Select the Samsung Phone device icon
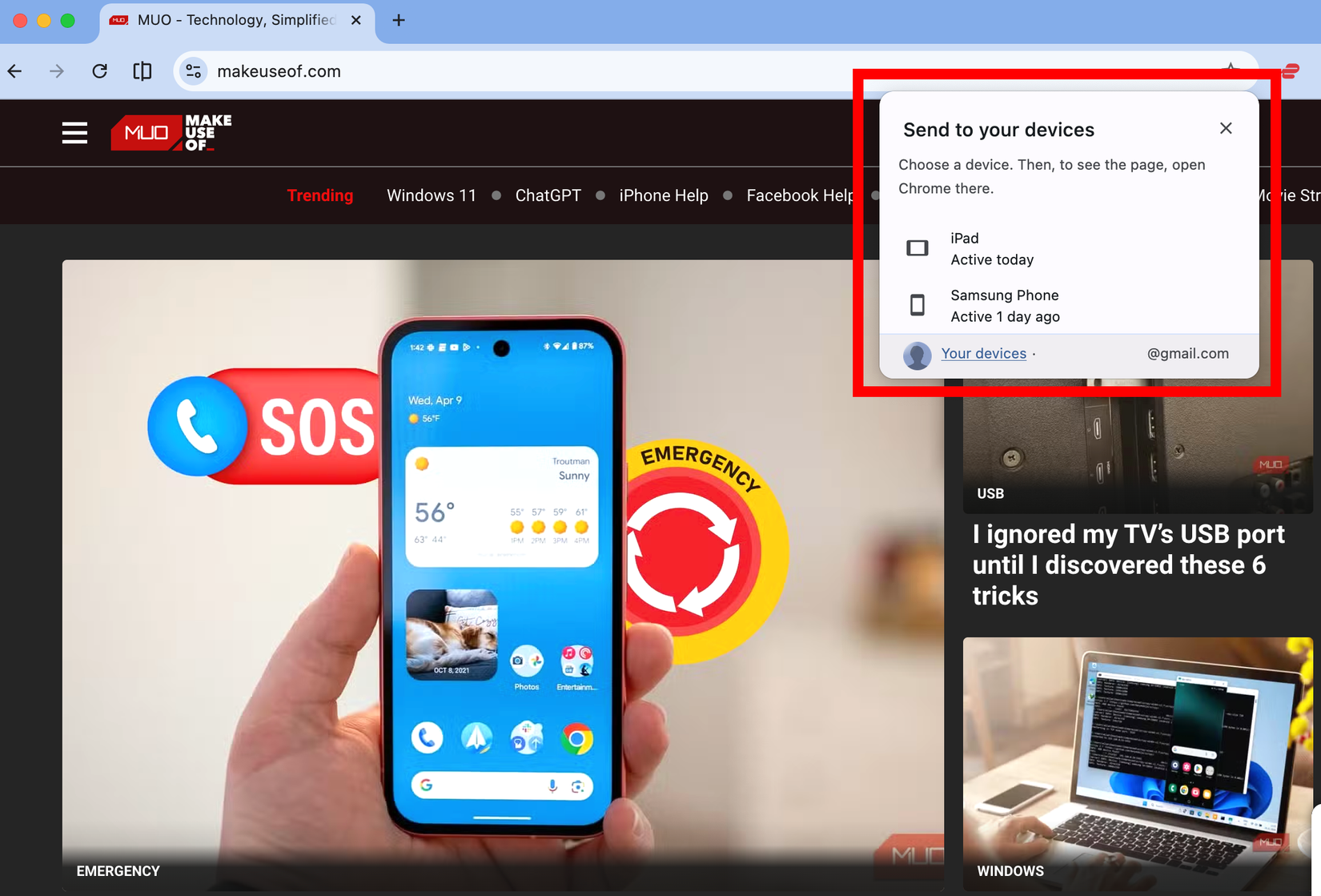Image resolution: width=1321 pixels, height=896 pixels. (917, 305)
